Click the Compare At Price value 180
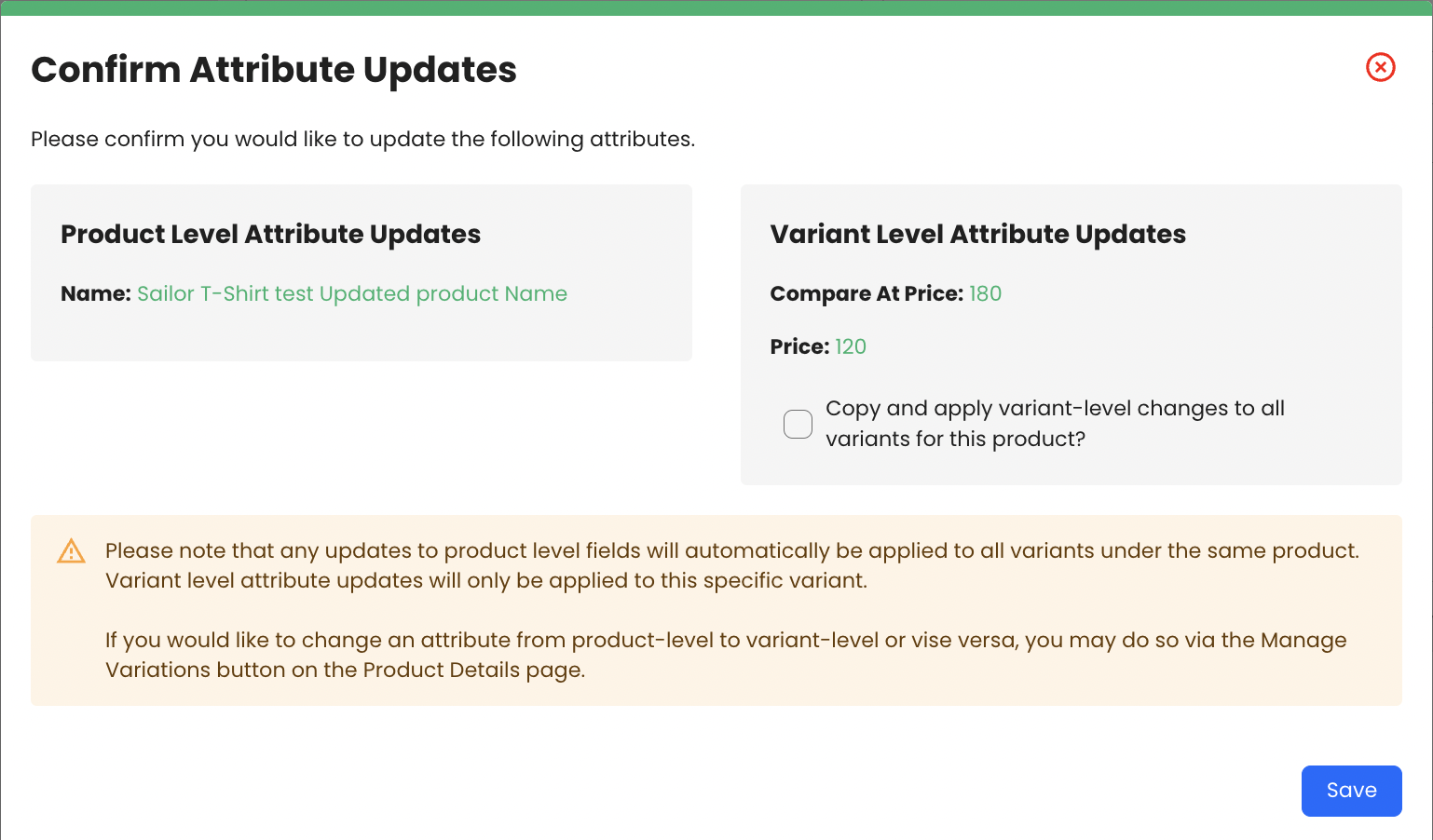 (x=985, y=293)
